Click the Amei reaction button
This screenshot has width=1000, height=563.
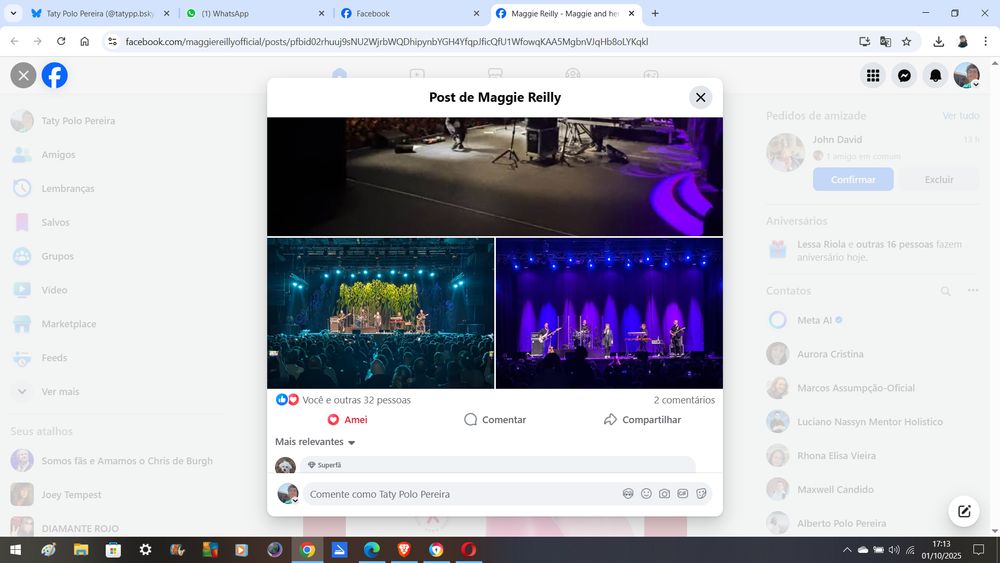pyautogui.click(x=348, y=420)
